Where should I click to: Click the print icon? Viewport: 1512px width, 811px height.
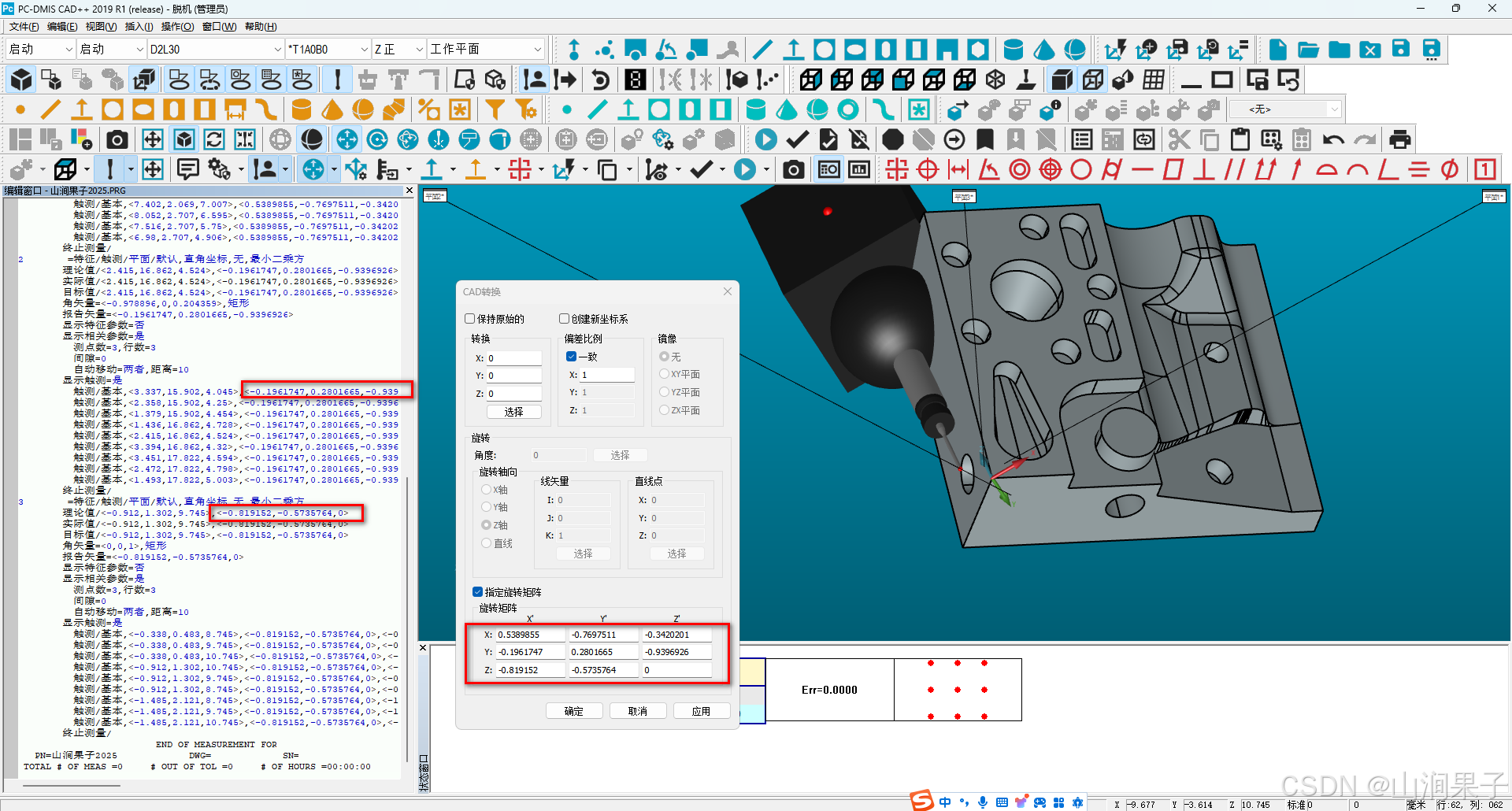click(x=1399, y=140)
